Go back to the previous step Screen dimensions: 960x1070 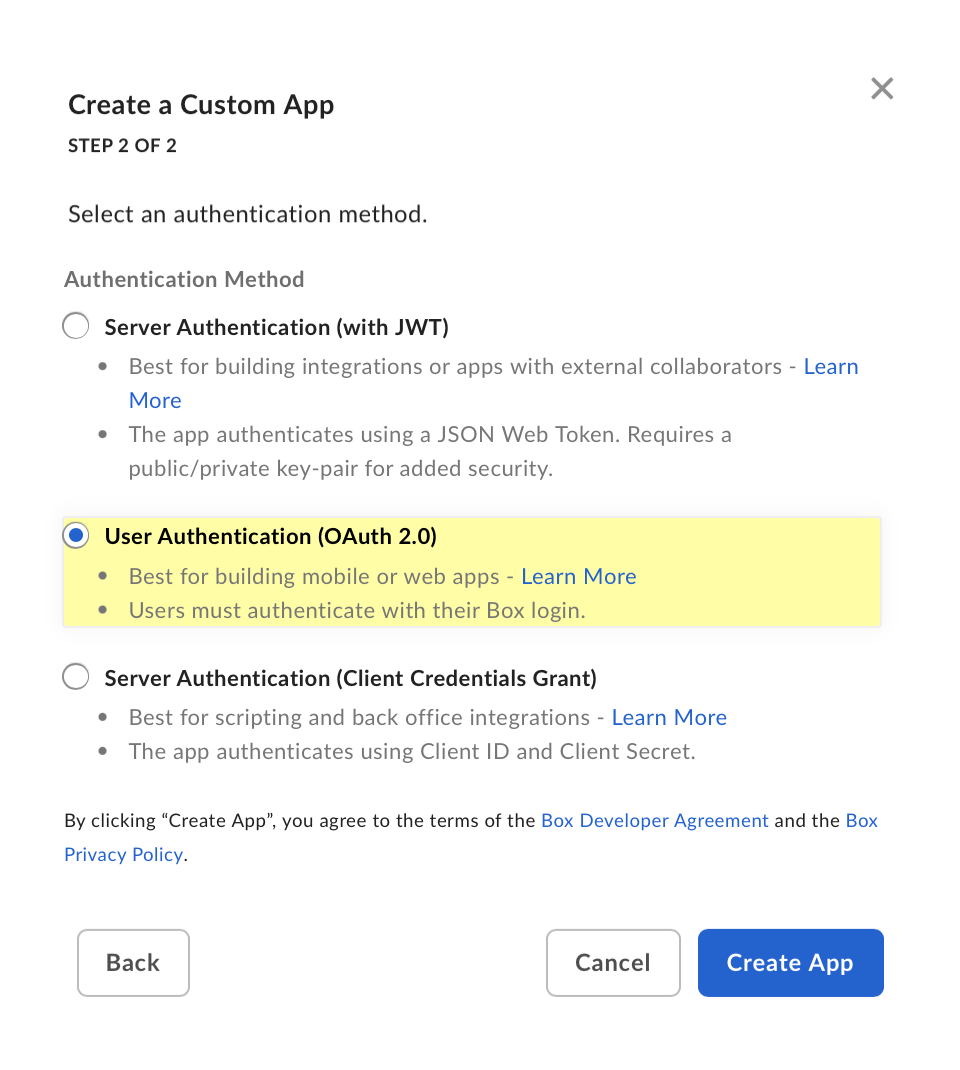point(133,963)
